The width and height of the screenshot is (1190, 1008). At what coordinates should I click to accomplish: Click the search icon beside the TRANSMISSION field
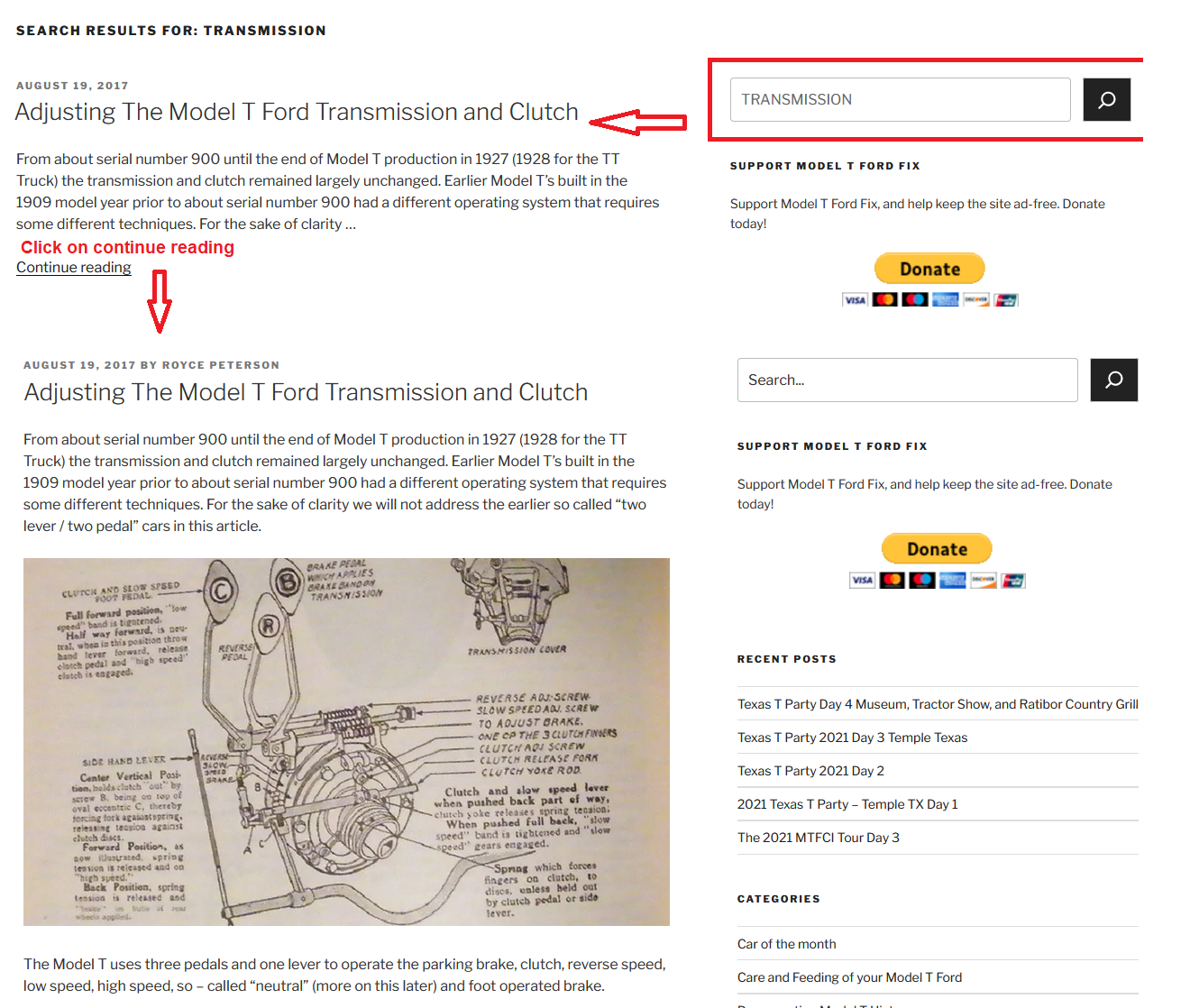(x=1106, y=100)
